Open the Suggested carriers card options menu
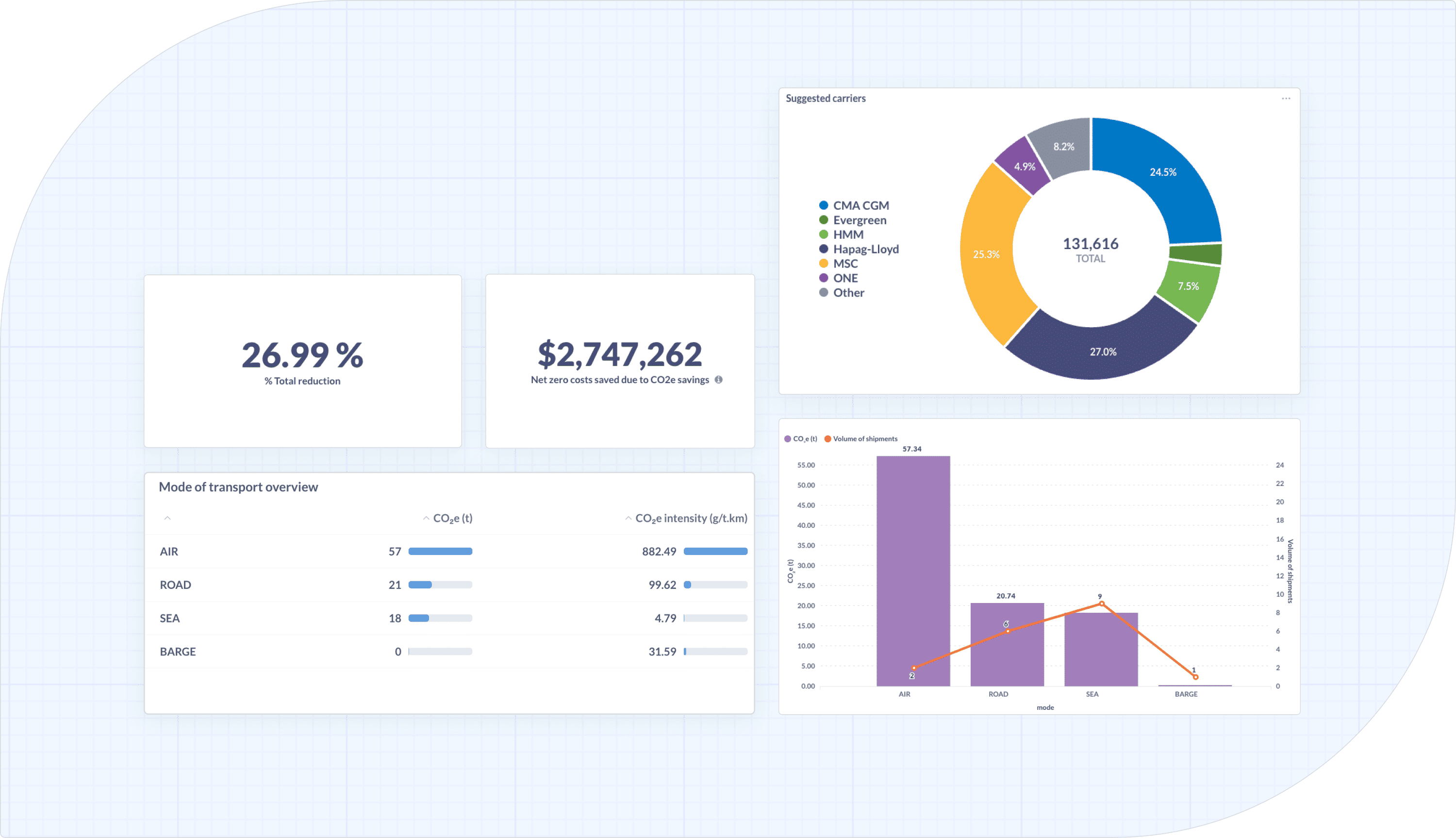 [1285, 99]
